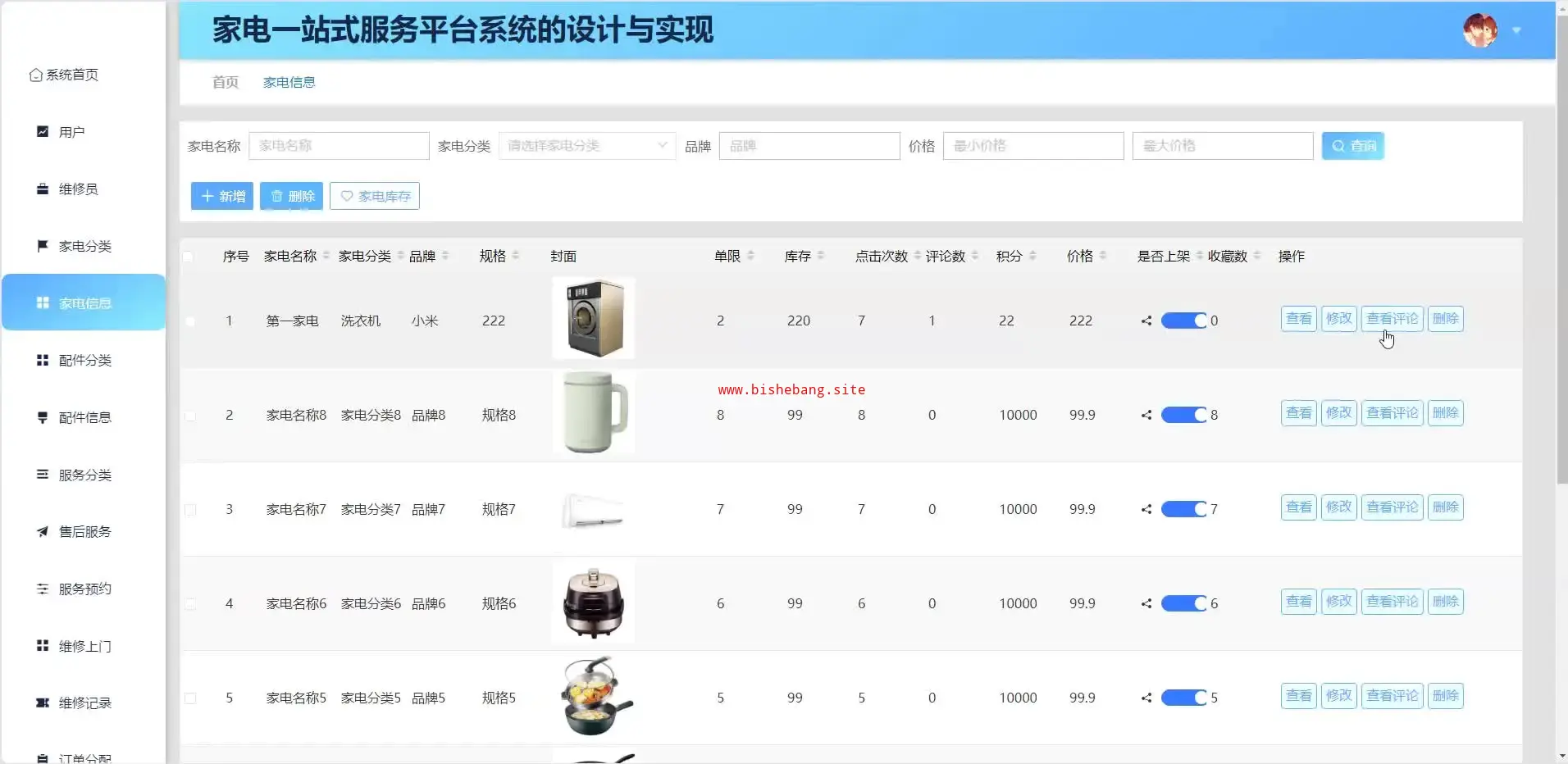This screenshot has width=1568, height=764.
Task: Open the 售后服务 sidebar menu
Action: tap(84, 531)
